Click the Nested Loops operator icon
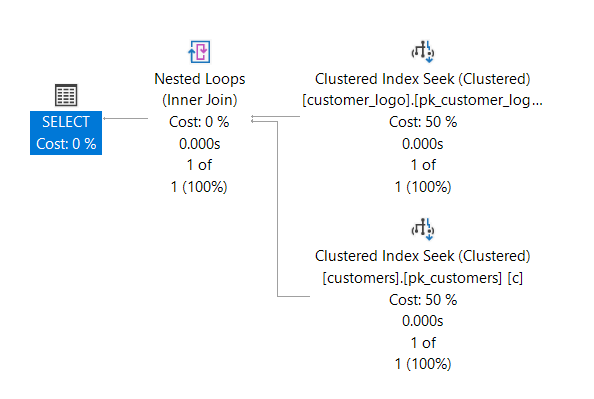The width and height of the screenshot is (594, 399). [199, 52]
